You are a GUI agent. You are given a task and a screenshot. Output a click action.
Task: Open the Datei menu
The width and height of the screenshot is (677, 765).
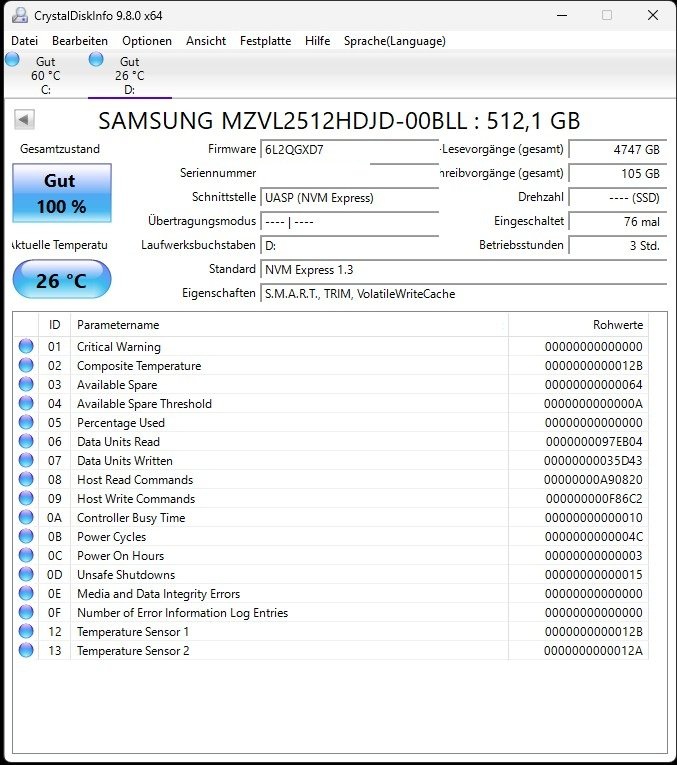click(24, 41)
